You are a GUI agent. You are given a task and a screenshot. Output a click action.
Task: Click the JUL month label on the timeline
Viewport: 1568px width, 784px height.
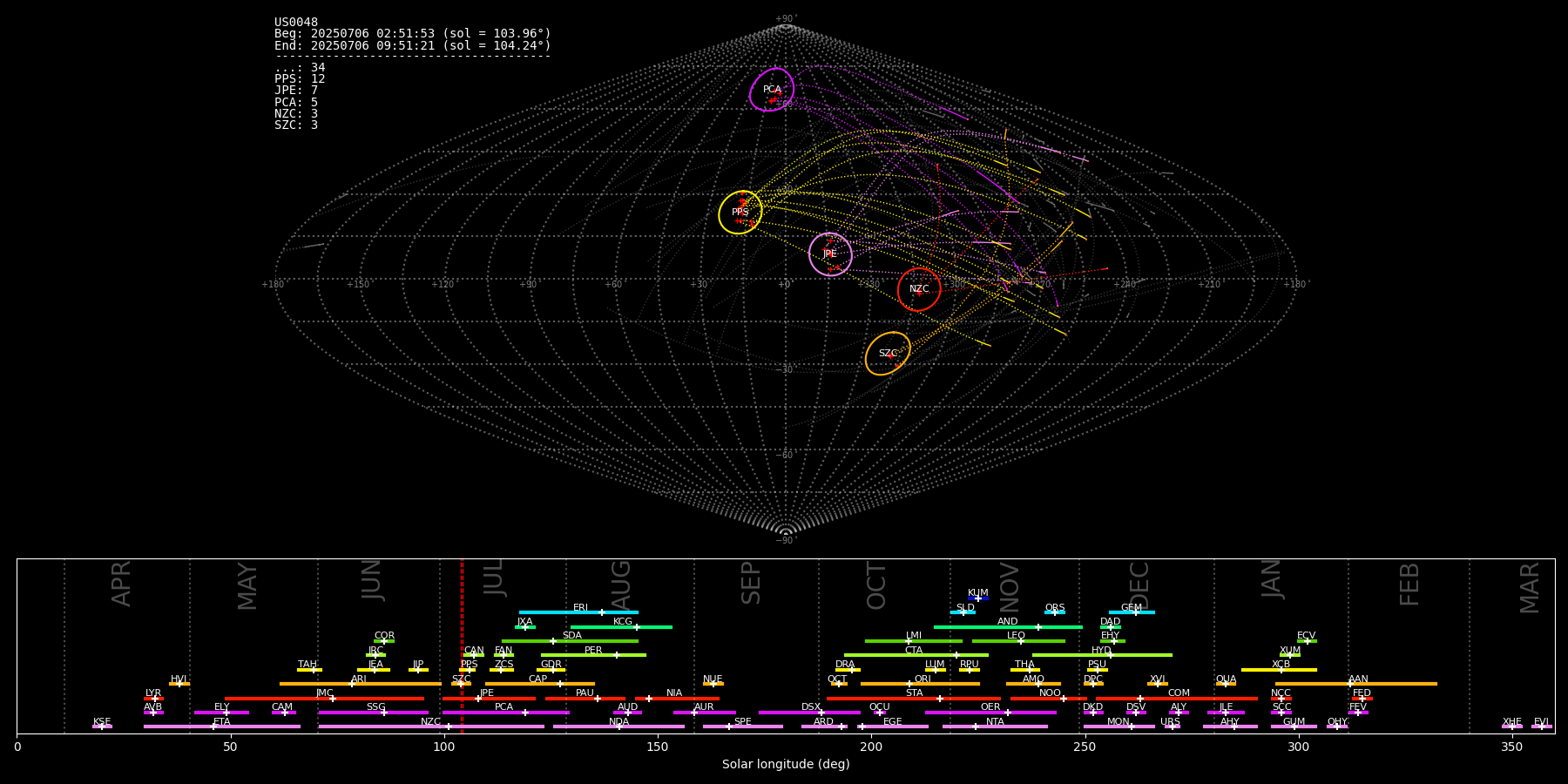pyautogui.click(x=493, y=577)
